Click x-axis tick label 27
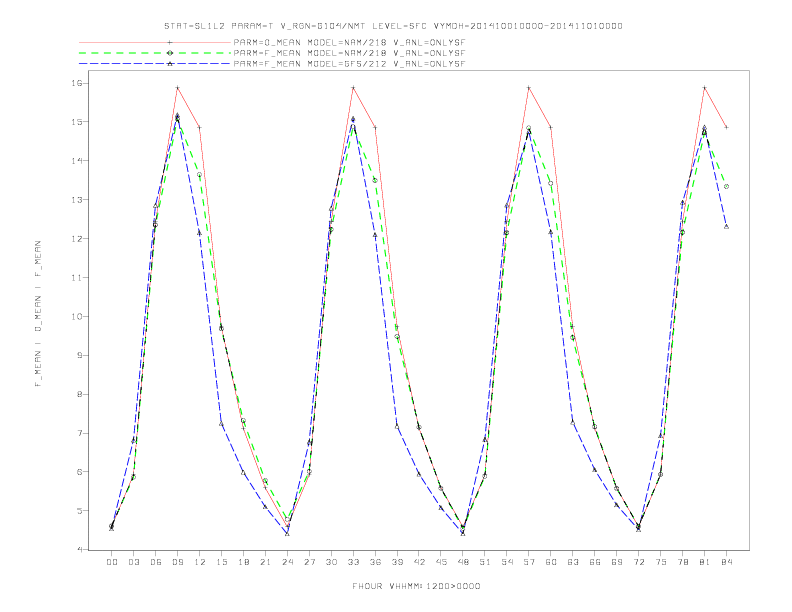 (309, 562)
